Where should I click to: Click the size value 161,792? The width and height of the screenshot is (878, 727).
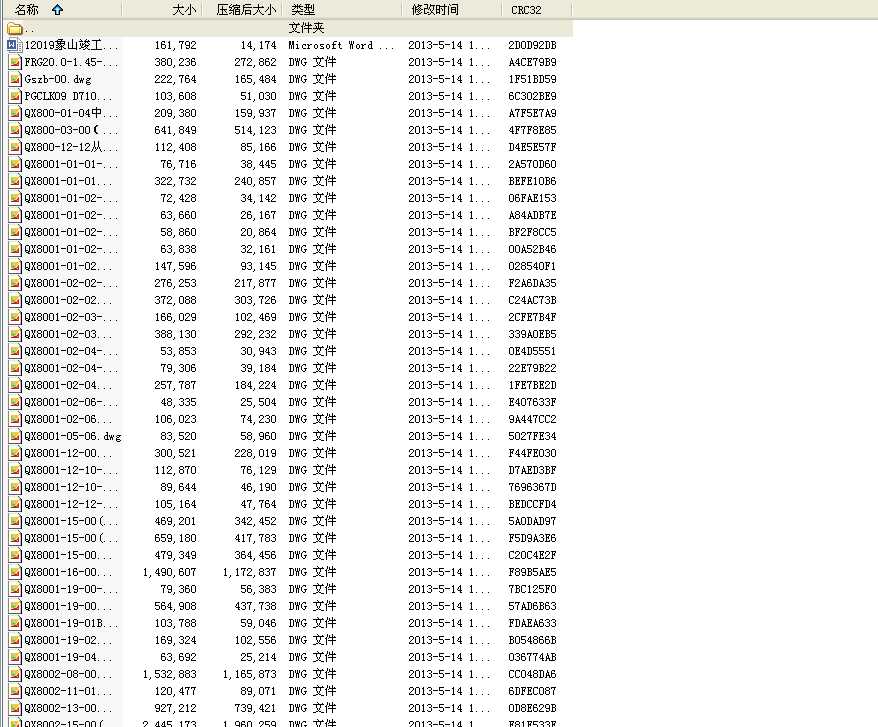point(175,45)
